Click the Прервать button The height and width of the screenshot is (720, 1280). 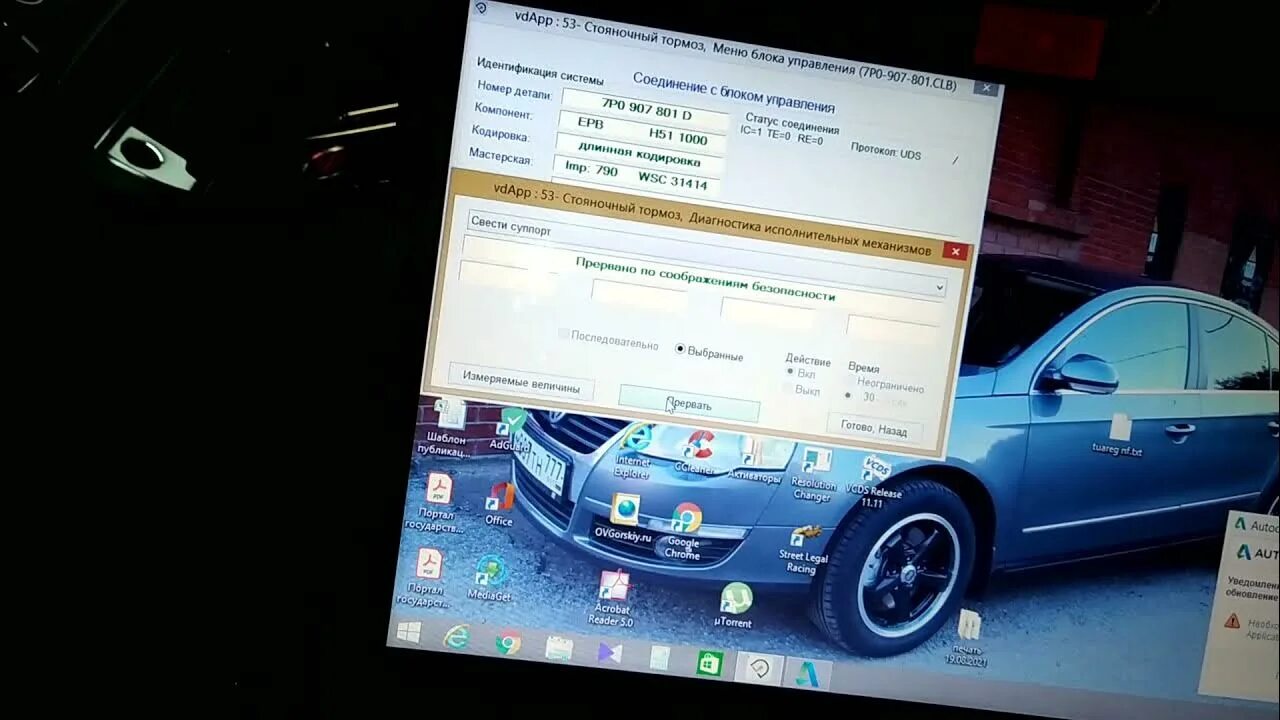click(689, 405)
